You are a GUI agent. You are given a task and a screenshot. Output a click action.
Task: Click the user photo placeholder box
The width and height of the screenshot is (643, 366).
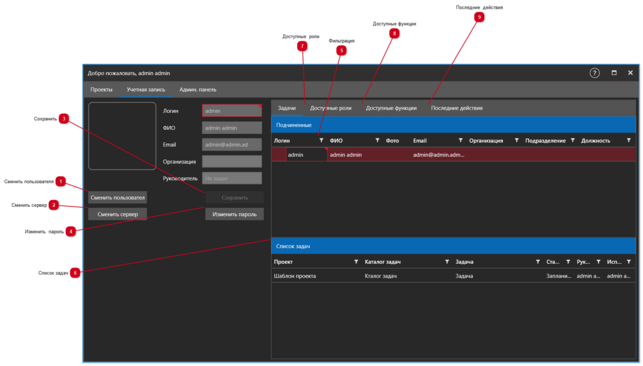122,136
